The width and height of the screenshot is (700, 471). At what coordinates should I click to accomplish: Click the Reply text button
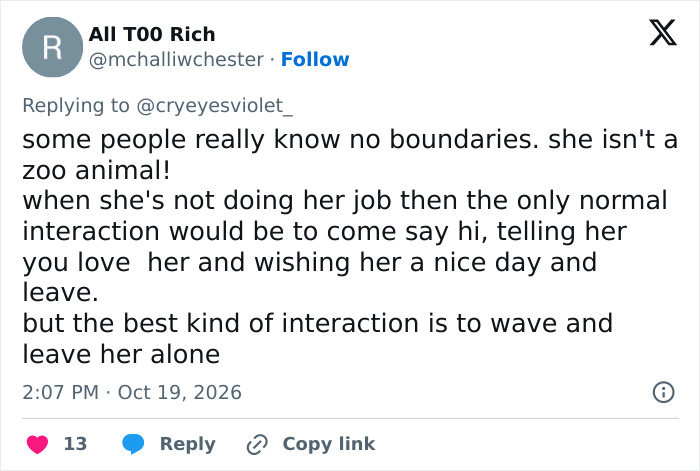tap(188, 444)
